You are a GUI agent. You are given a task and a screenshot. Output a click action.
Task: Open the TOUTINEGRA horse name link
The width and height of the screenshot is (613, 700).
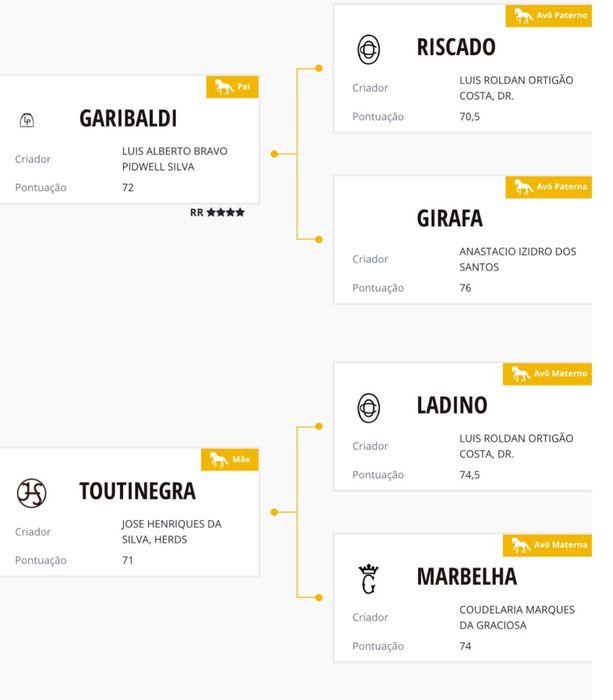(x=137, y=491)
